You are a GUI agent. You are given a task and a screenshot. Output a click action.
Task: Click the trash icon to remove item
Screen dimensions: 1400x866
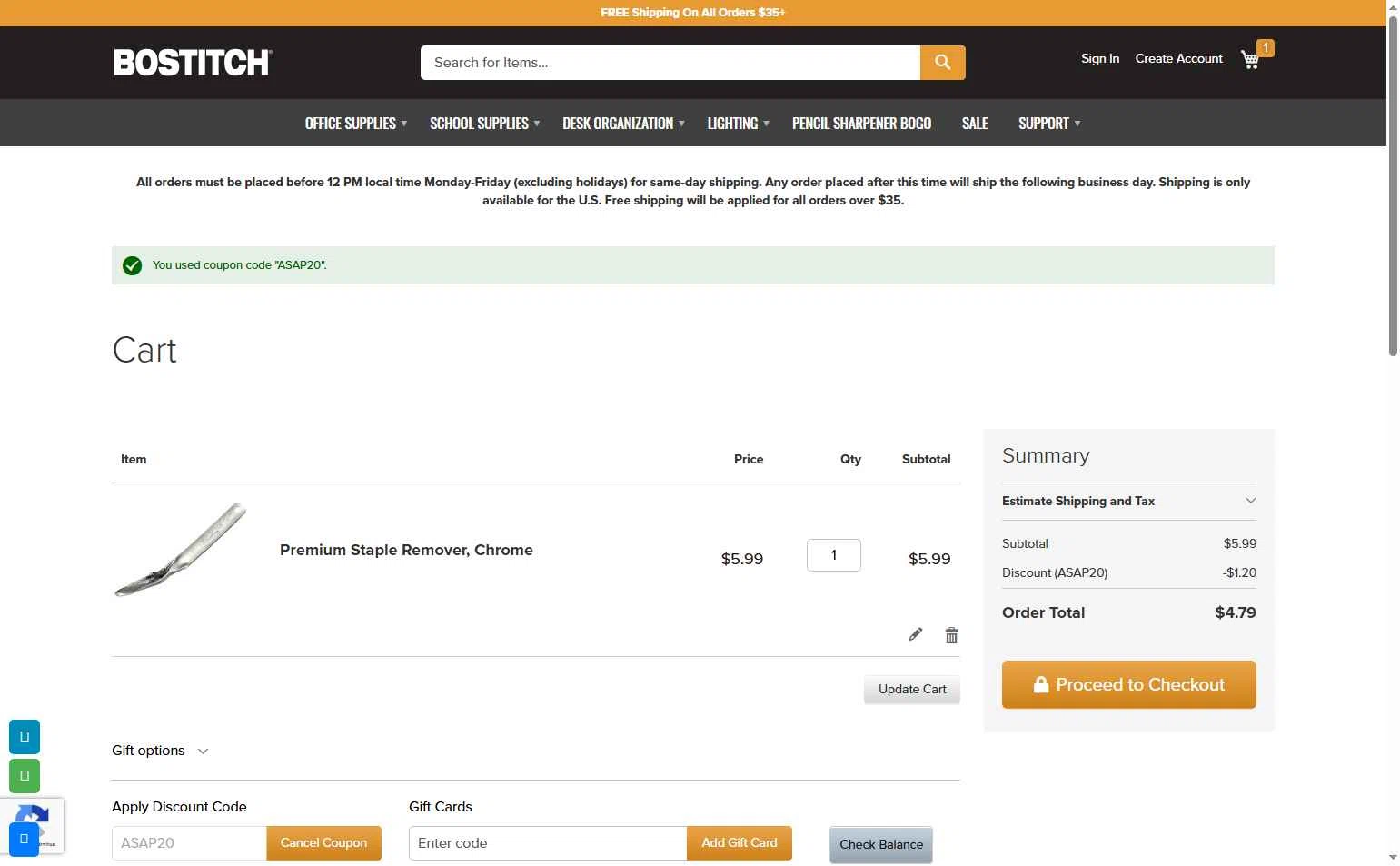point(951,635)
